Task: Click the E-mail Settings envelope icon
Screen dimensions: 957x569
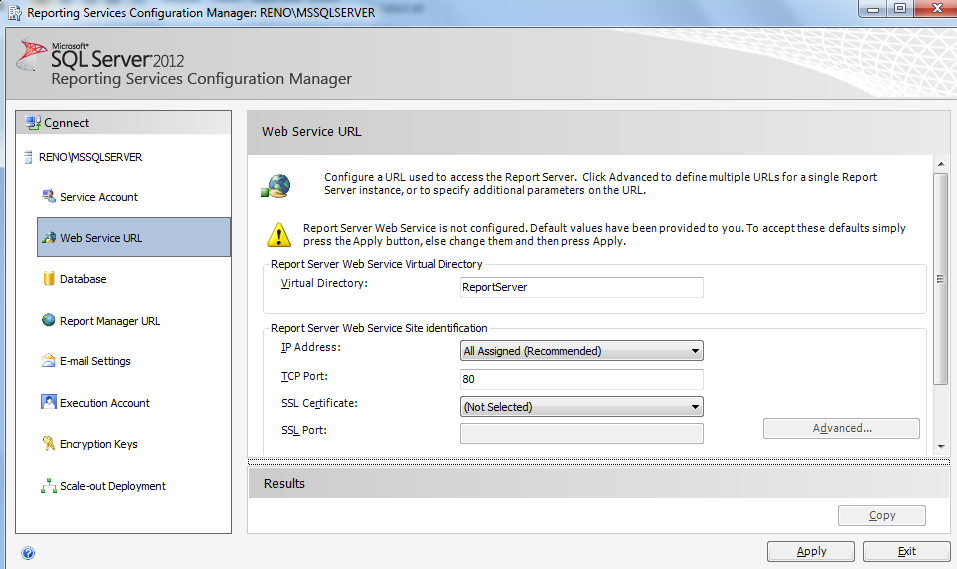Action: (x=49, y=360)
